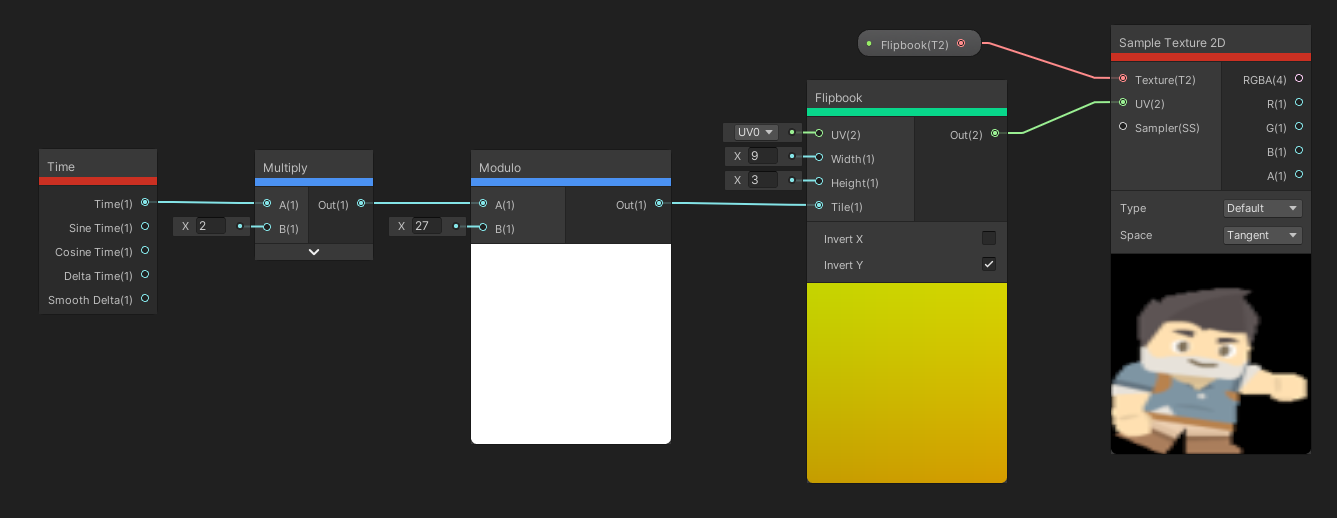Click the Flipbook Tile(1) input port
This screenshot has width=1337, height=518.
819,206
